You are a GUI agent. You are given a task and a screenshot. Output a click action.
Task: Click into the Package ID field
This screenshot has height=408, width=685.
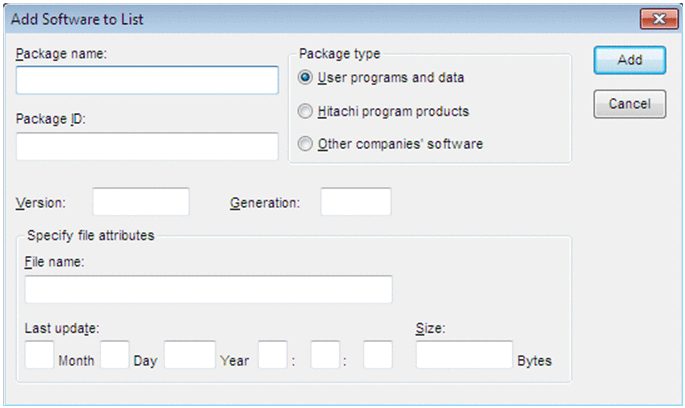pyautogui.click(x=147, y=146)
